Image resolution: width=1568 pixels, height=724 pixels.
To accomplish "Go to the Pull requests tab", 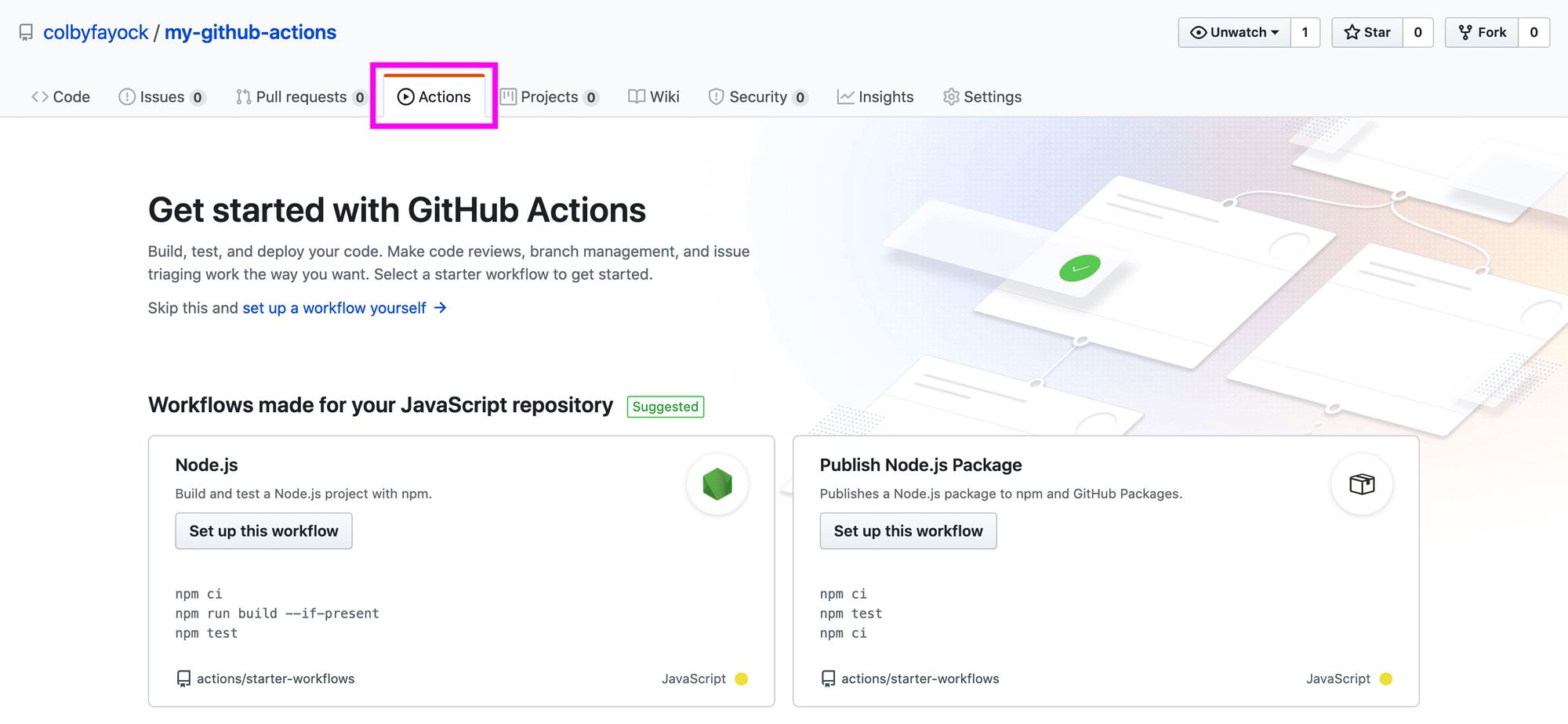I will (x=301, y=96).
